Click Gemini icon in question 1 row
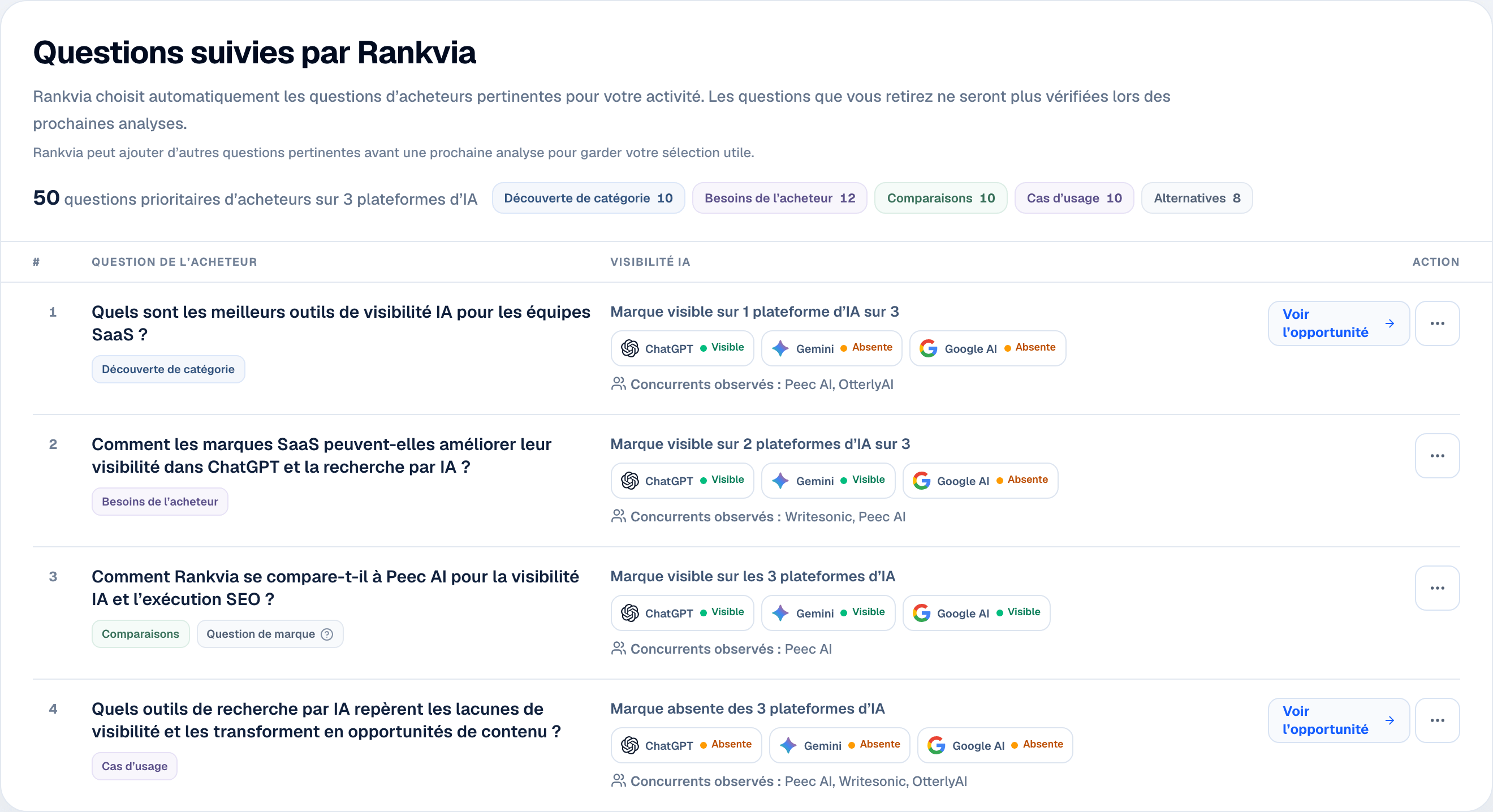This screenshot has width=1493, height=812. tap(780, 348)
